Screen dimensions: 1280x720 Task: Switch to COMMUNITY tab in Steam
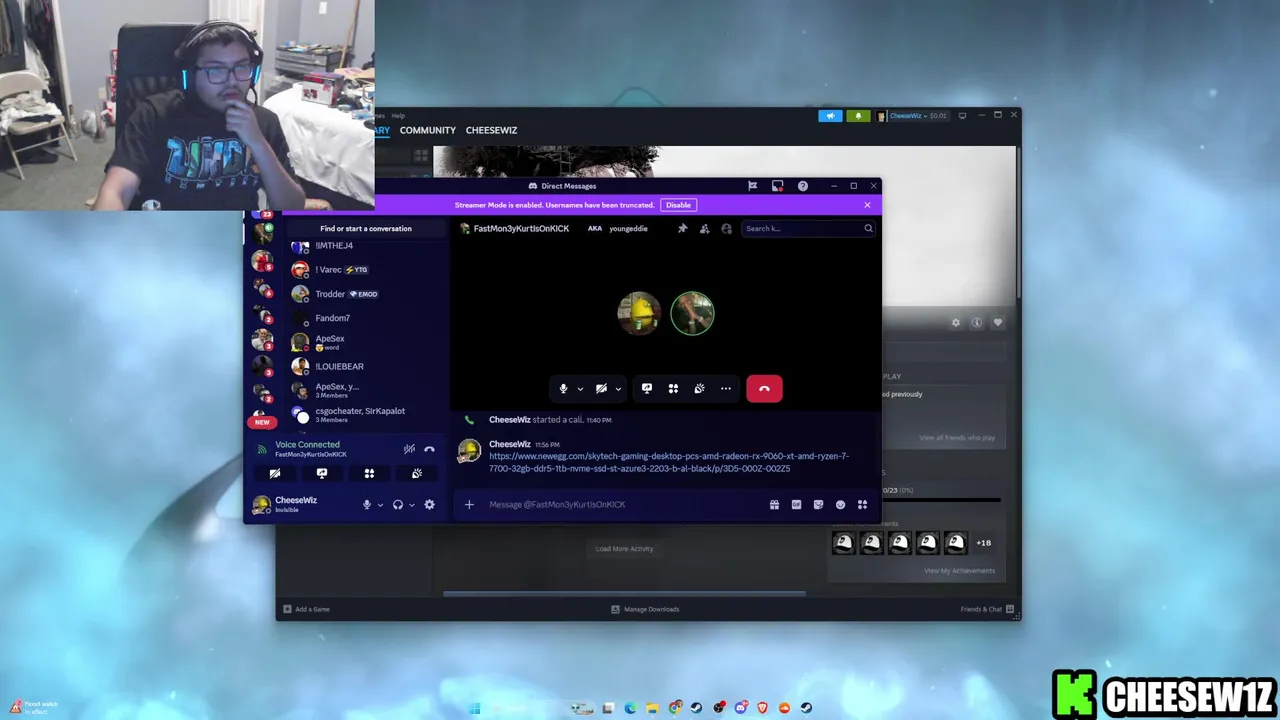427,130
